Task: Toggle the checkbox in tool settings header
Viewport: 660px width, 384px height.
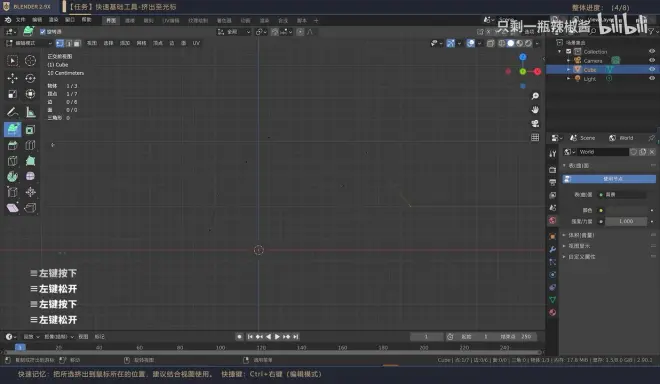Action: click(43, 32)
